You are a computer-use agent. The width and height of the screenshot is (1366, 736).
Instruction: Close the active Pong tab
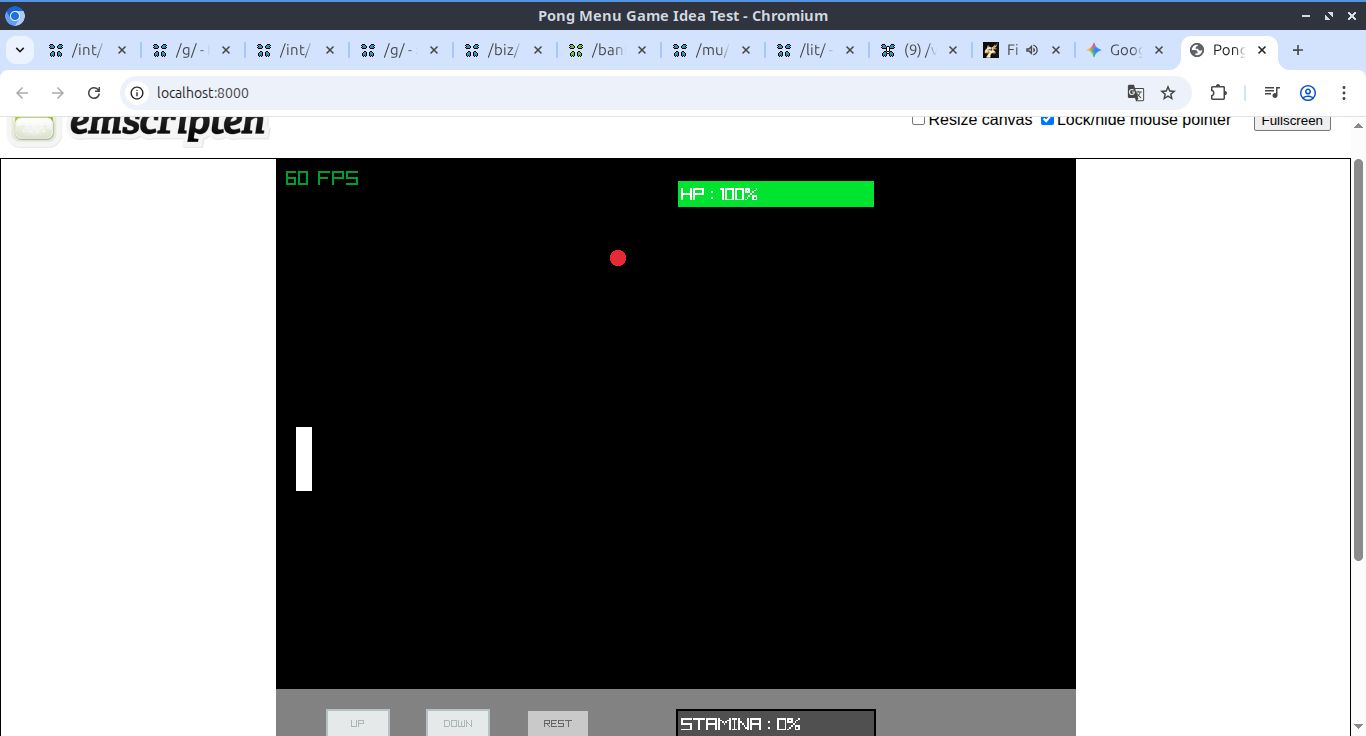click(x=1262, y=50)
